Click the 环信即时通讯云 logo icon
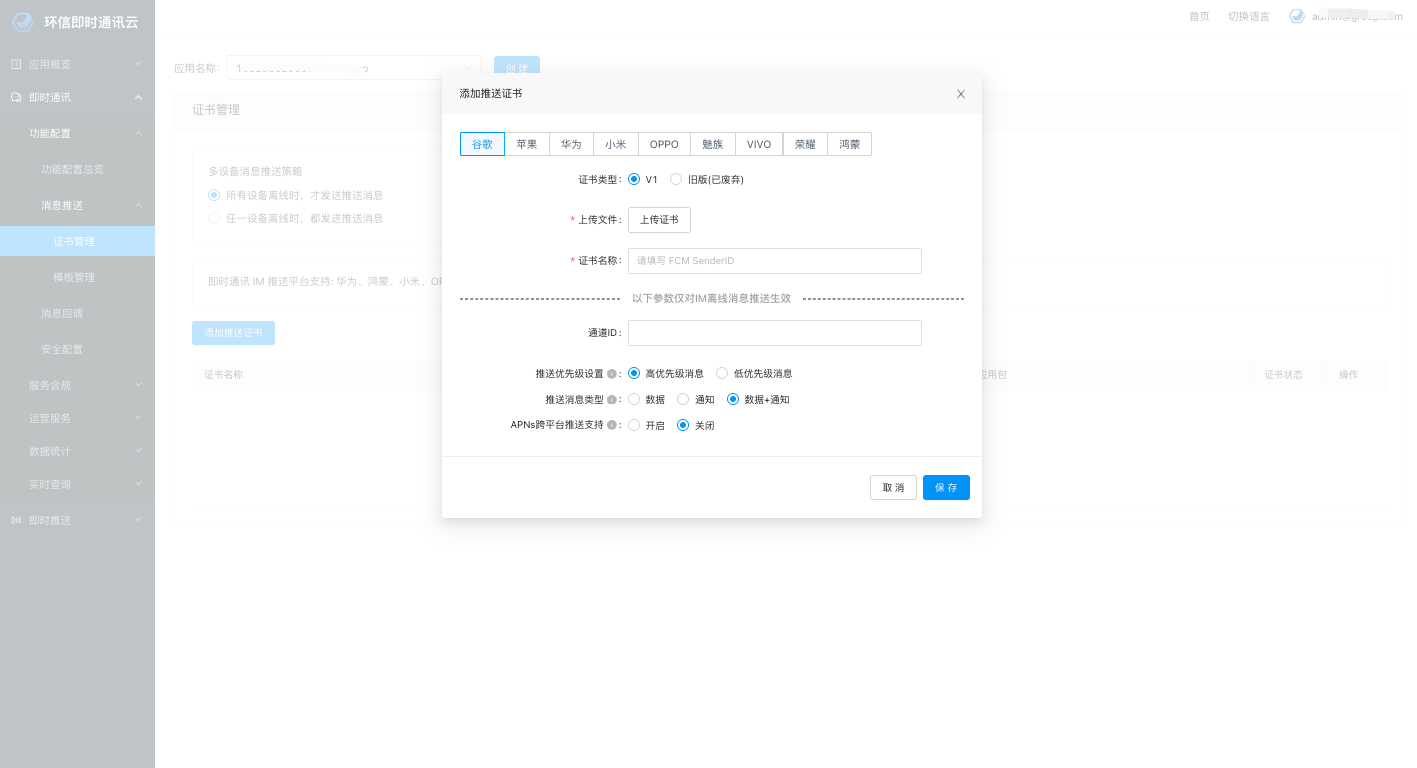Screen dimensions: 1417x768 click(23, 21)
